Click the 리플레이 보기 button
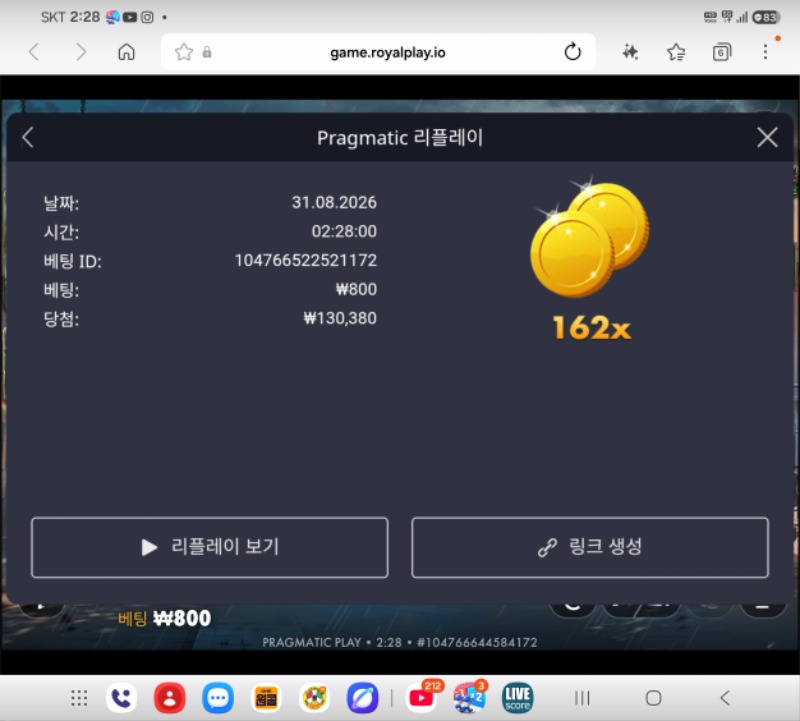The width and height of the screenshot is (800, 721). pyautogui.click(x=210, y=547)
